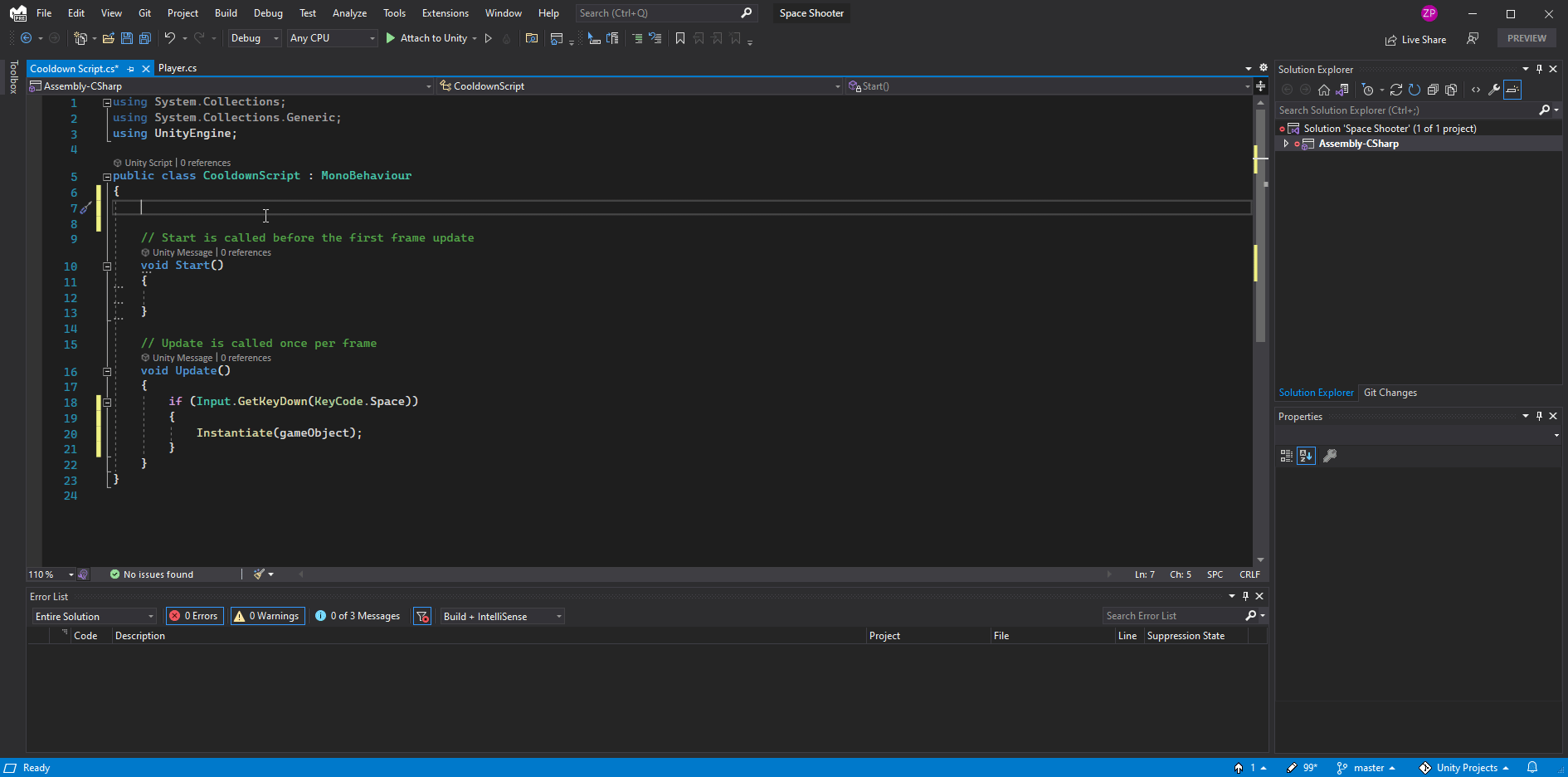
Task: Click the Properties wrench icon in Solution Explorer
Action: (1494, 90)
